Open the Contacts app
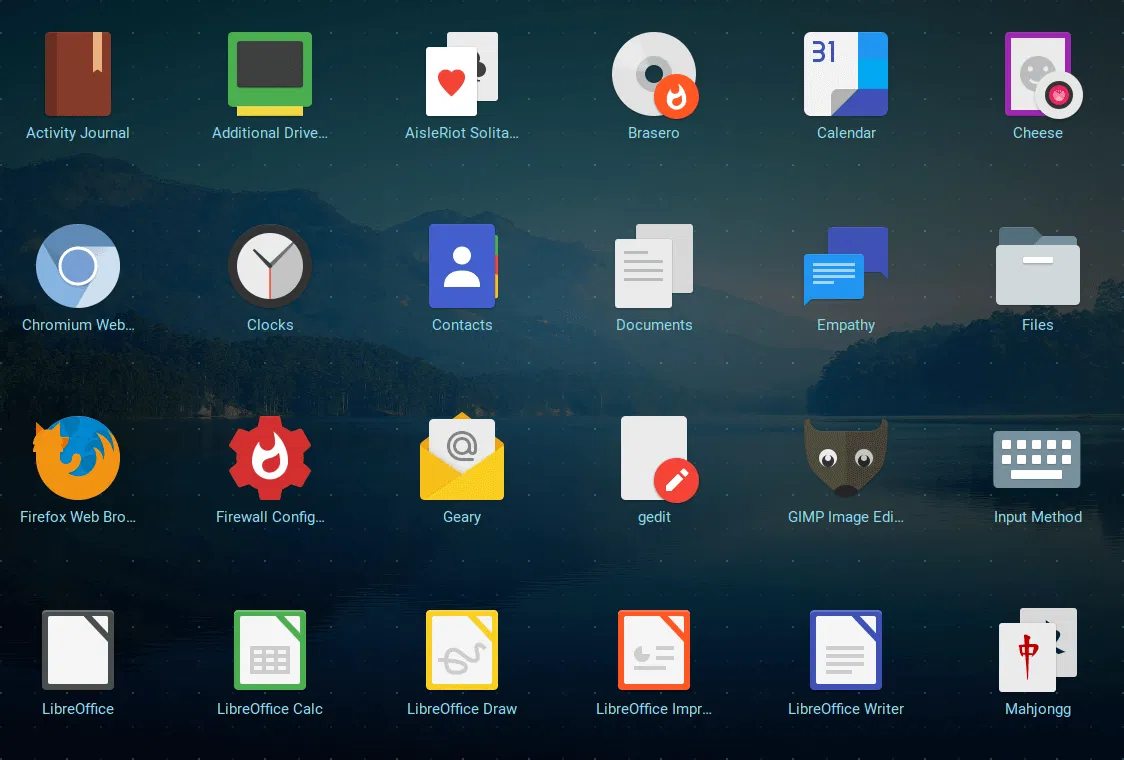The width and height of the screenshot is (1124, 760). 462,266
